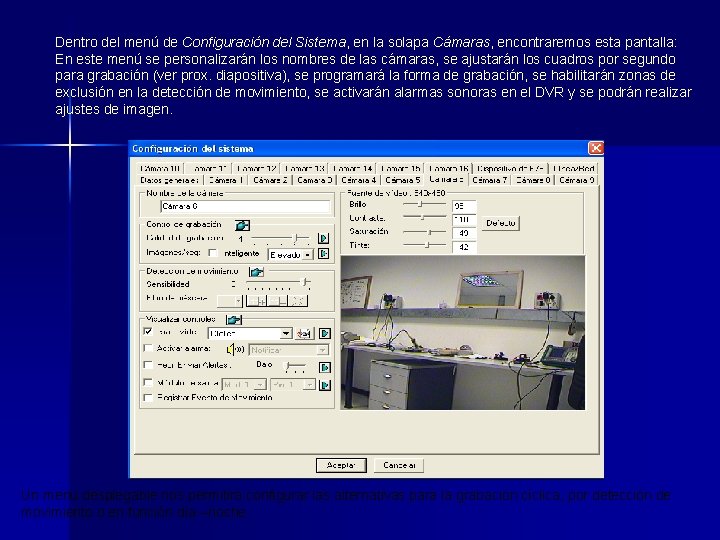The image size is (720, 540).
Task: Open the Mod 1 output module dropdown
Action: (x=244, y=385)
